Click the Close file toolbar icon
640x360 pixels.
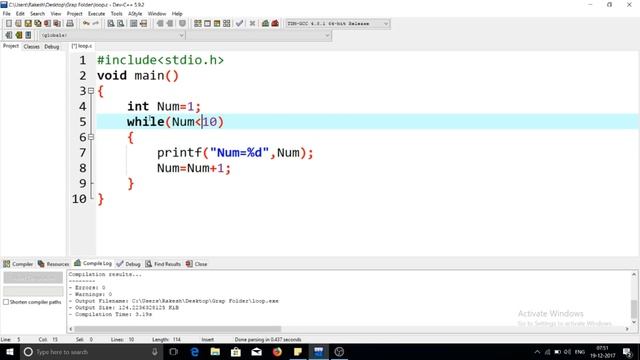click(47, 24)
